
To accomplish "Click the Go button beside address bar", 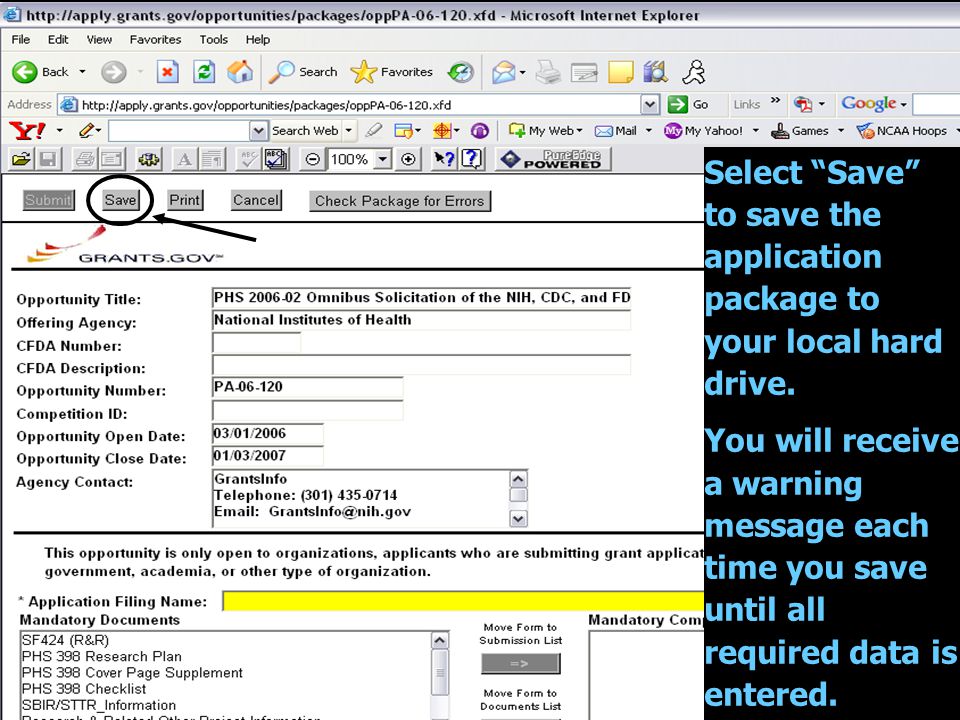I will point(689,105).
